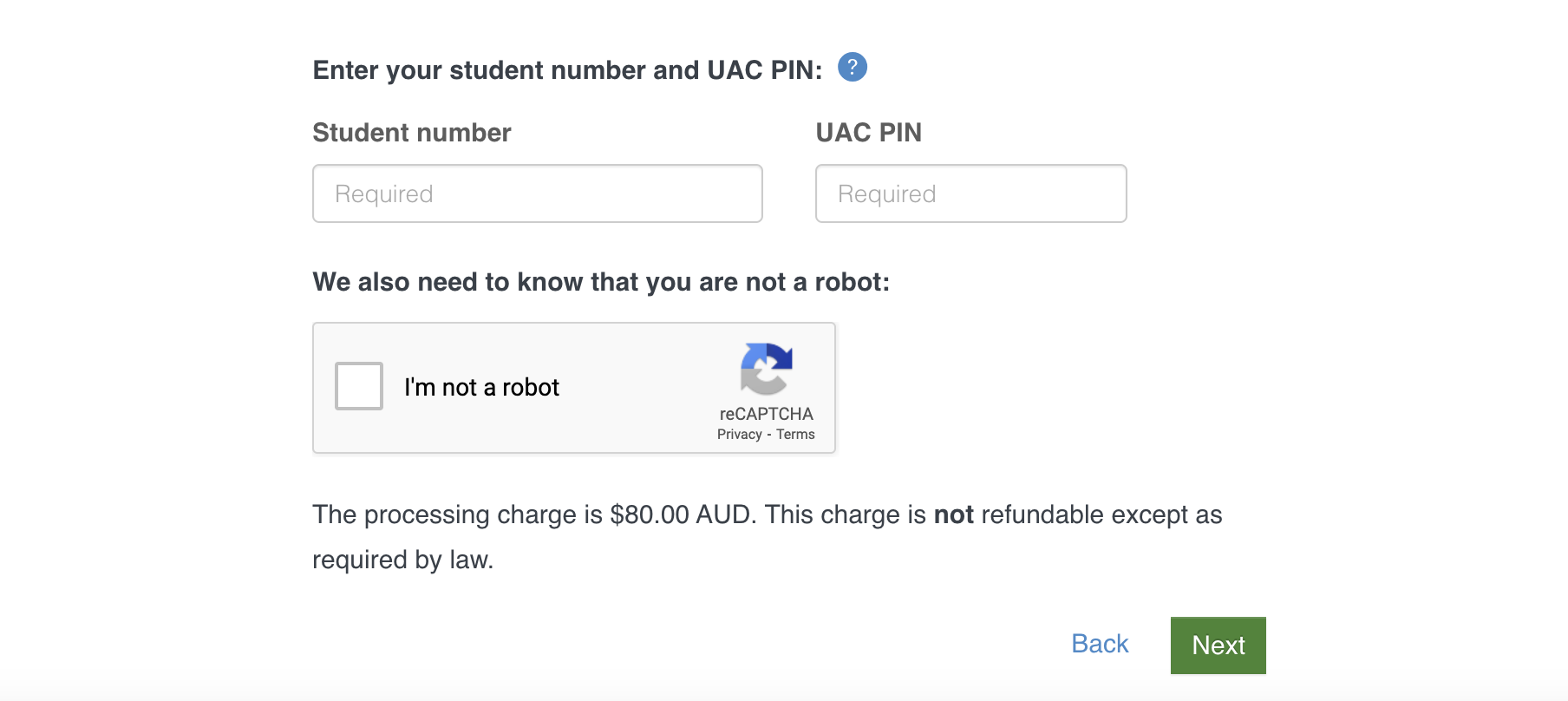Focus the Student number input field
The height and width of the screenshot is (701, 1568).
coord(537,193)
